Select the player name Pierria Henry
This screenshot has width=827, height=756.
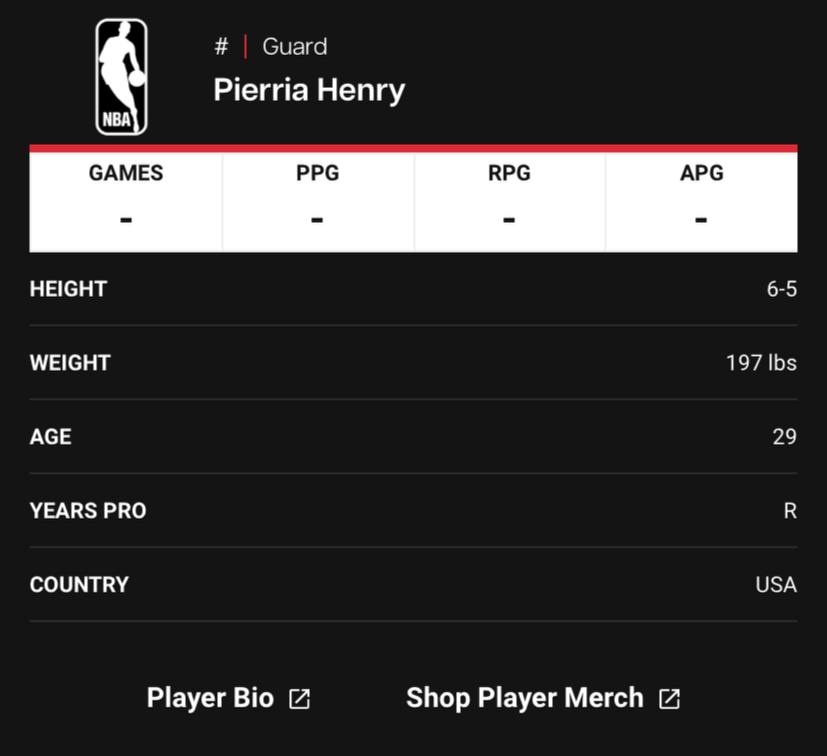coord(309,90)
